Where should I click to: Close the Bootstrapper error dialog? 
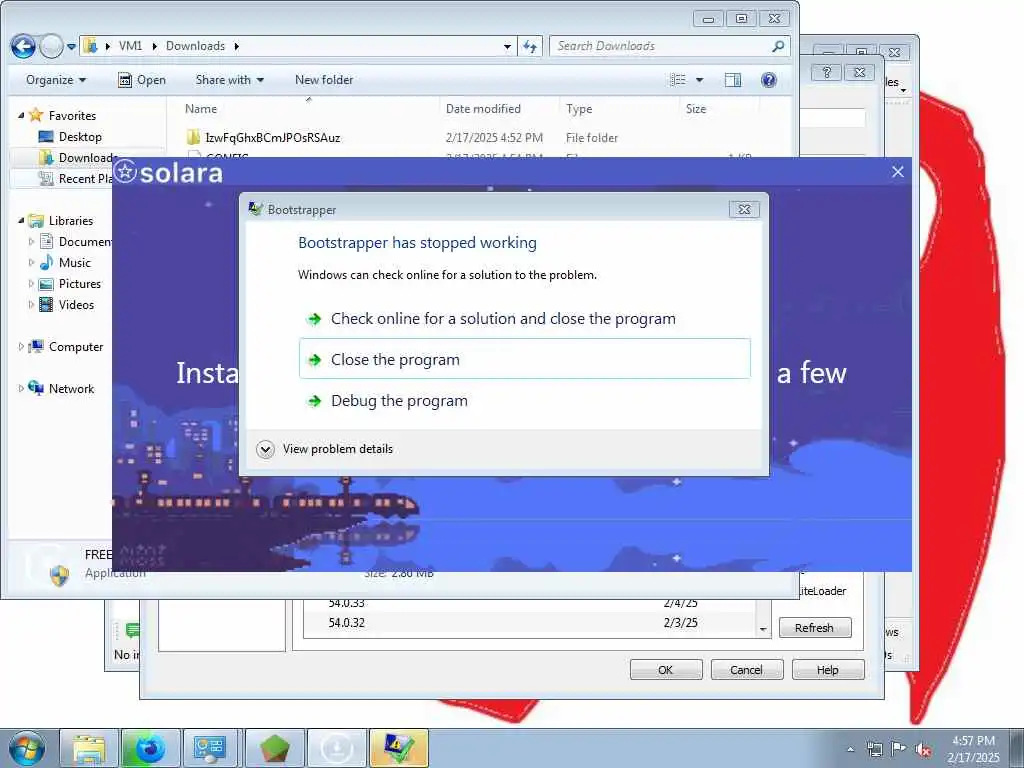(x=744, y=209)
